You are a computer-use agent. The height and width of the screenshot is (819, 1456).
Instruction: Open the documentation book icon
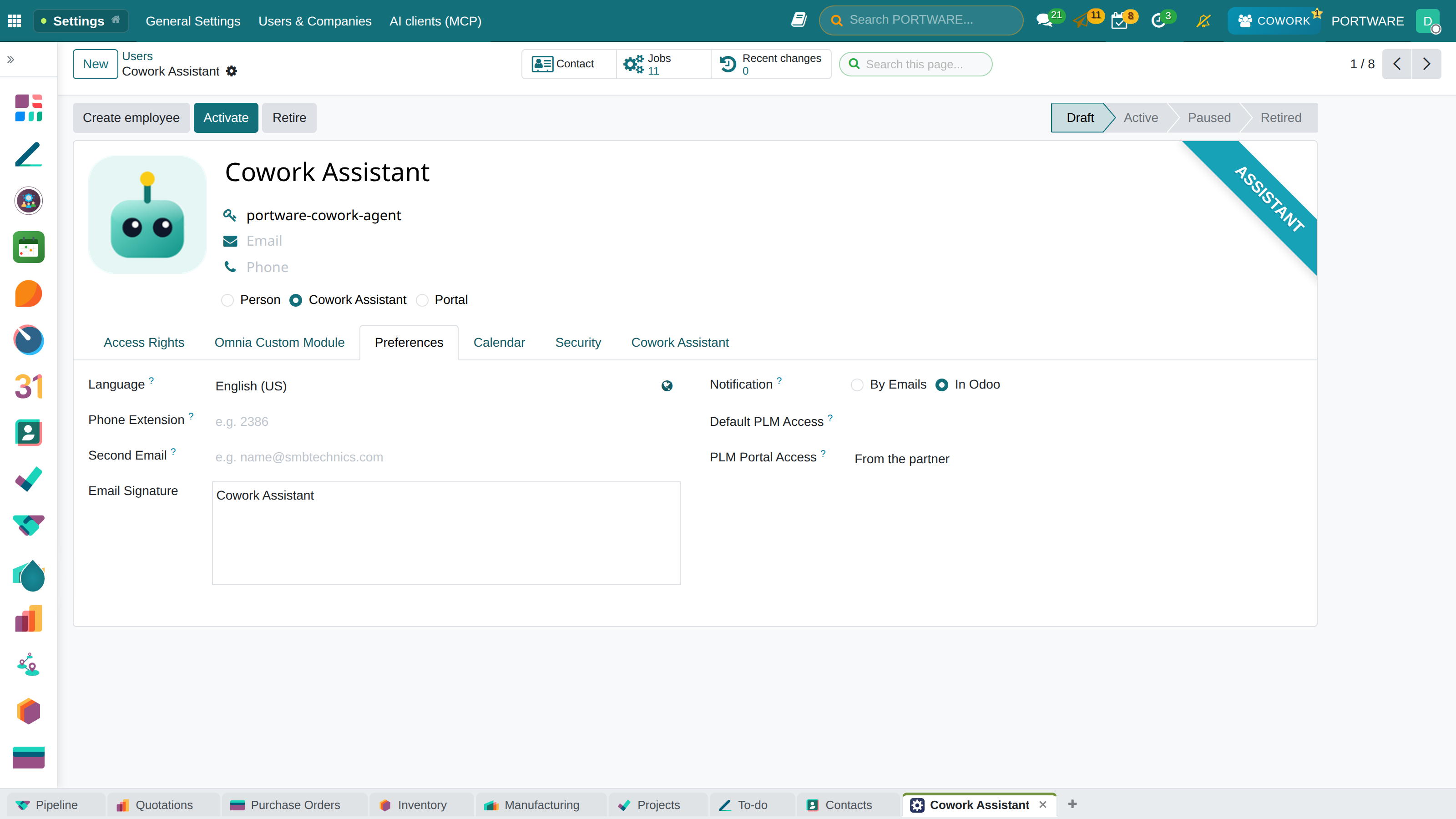(x=799, y=20)
